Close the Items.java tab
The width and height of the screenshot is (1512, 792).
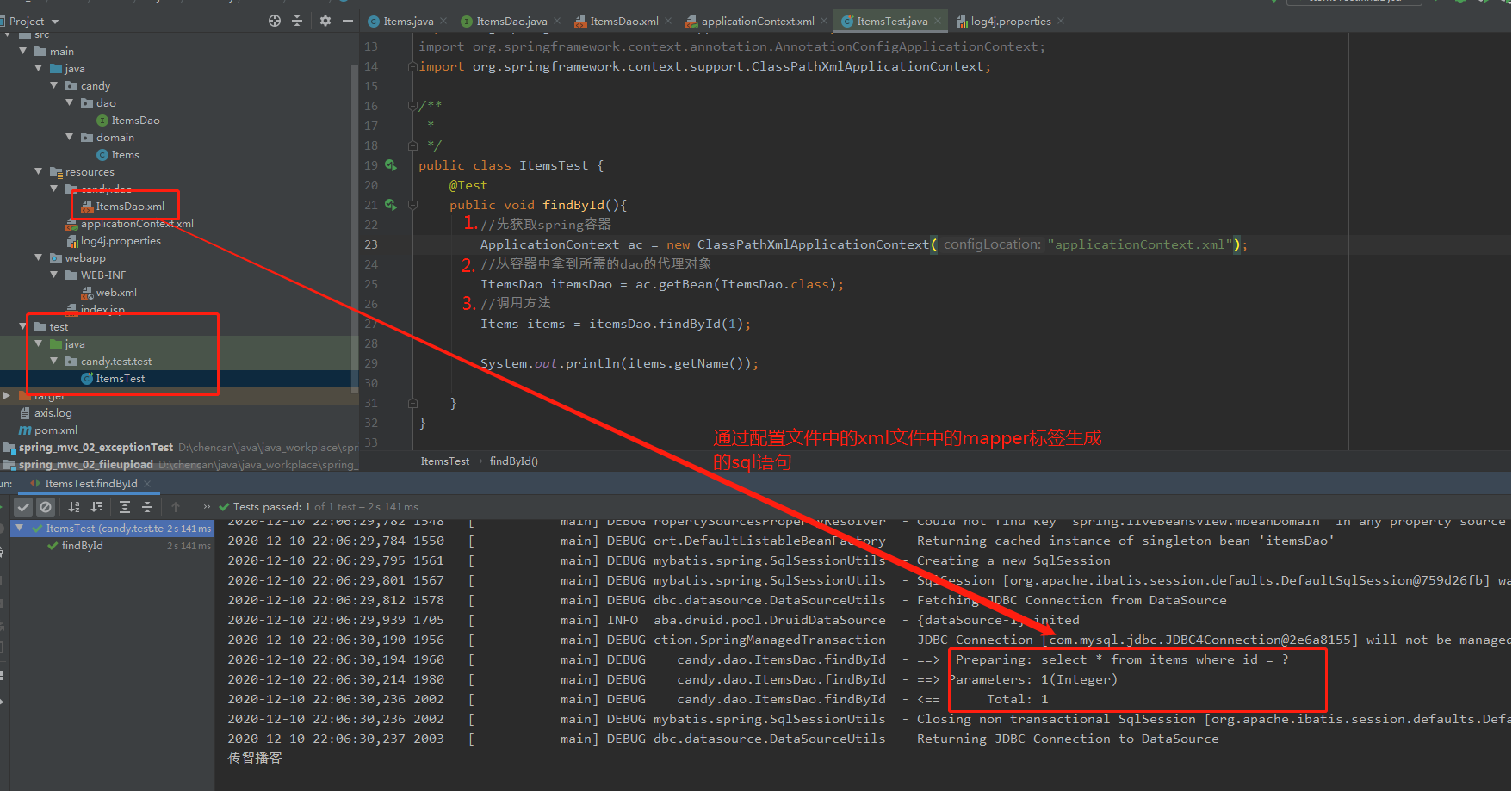443,21
